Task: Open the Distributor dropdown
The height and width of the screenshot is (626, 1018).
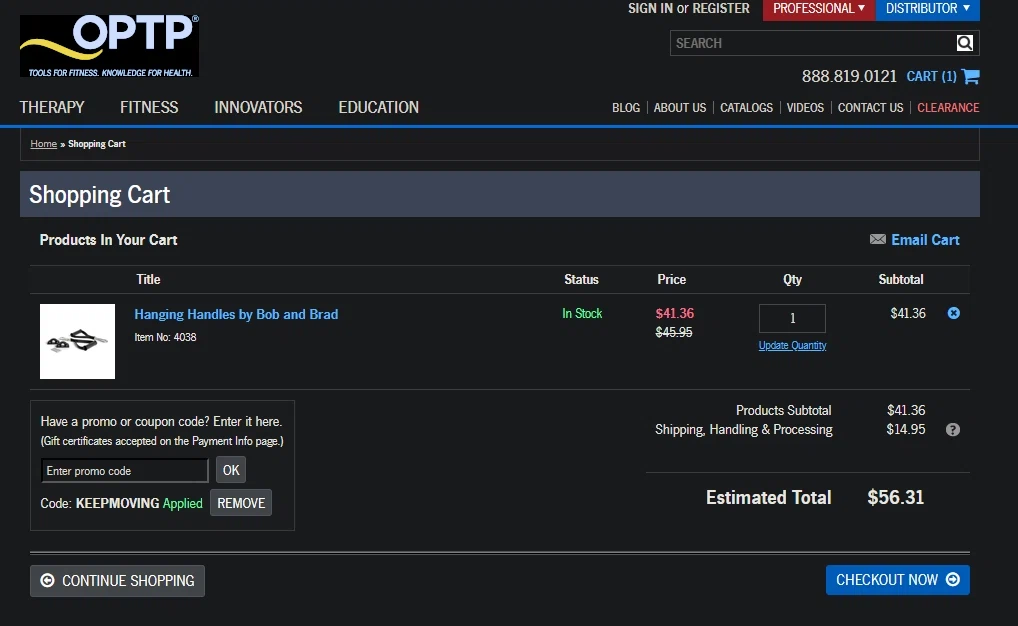Action: click(x=928, y=9)
